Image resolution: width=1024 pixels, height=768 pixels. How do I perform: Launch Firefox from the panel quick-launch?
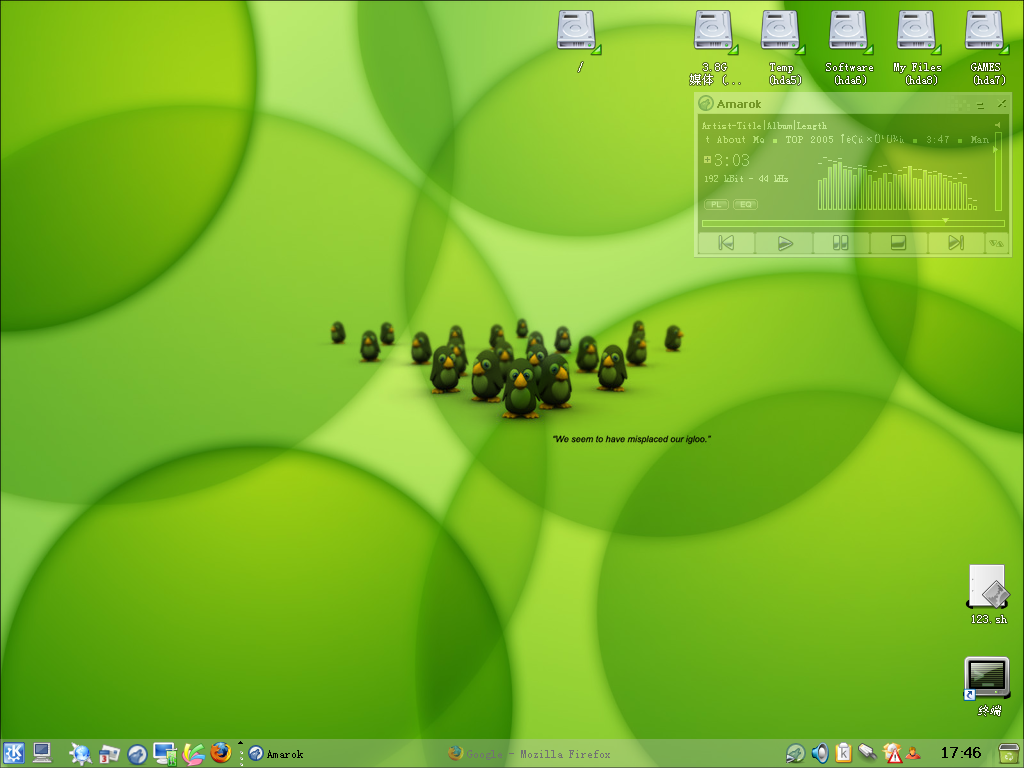221,753
